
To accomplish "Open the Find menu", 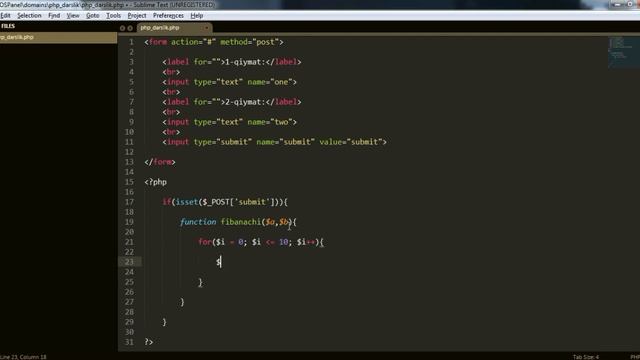I will coord(54,16).
